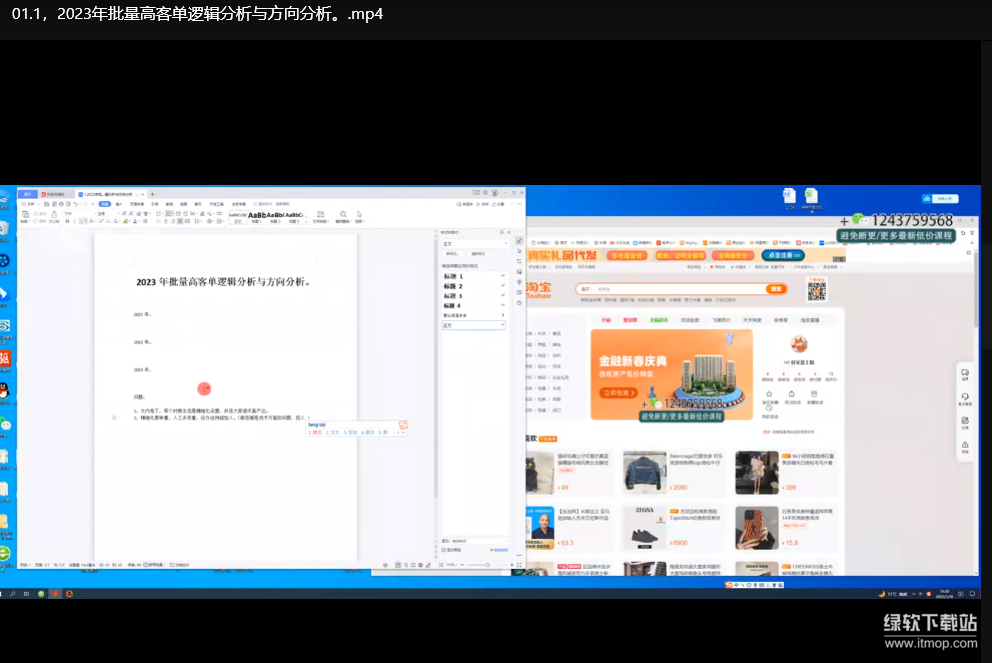Click the styles pencil icon in right sidebar
The width and height of the screenshot is (992, 663).
(x=519, y=241)
